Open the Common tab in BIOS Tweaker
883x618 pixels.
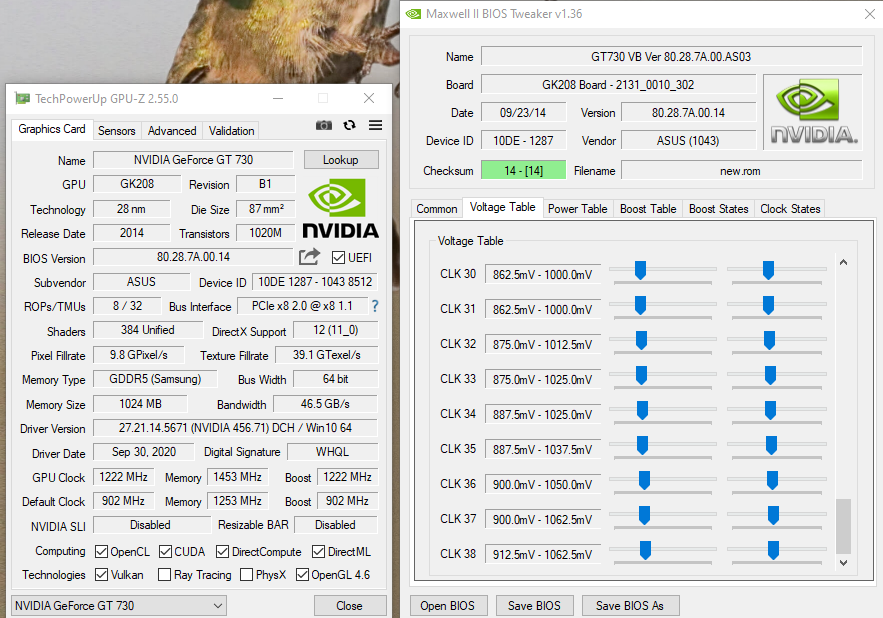(436, 209)
